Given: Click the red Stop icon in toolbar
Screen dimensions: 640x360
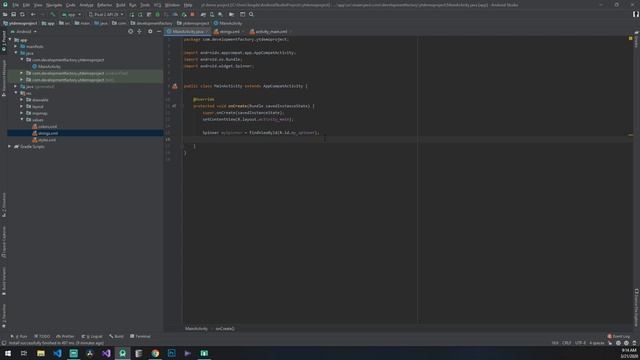Looking at the screenshot, I should tap(193, 14).
